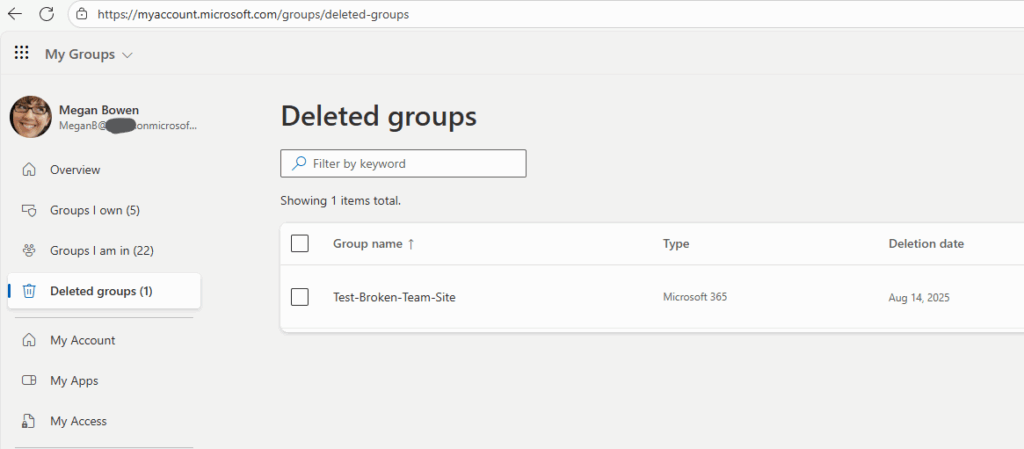The width and height of the screenshot is (1024, 449).
Task: Click the Groups I am in people icon
Action: pyautogui.click(x=29, y=250)
